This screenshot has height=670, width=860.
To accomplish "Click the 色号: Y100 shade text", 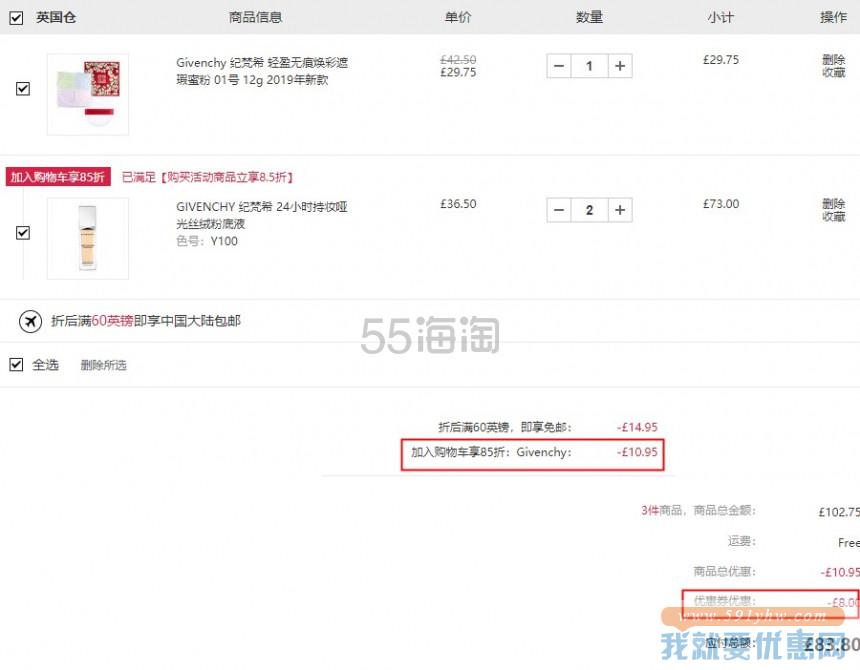I will (x=207, y=241).
